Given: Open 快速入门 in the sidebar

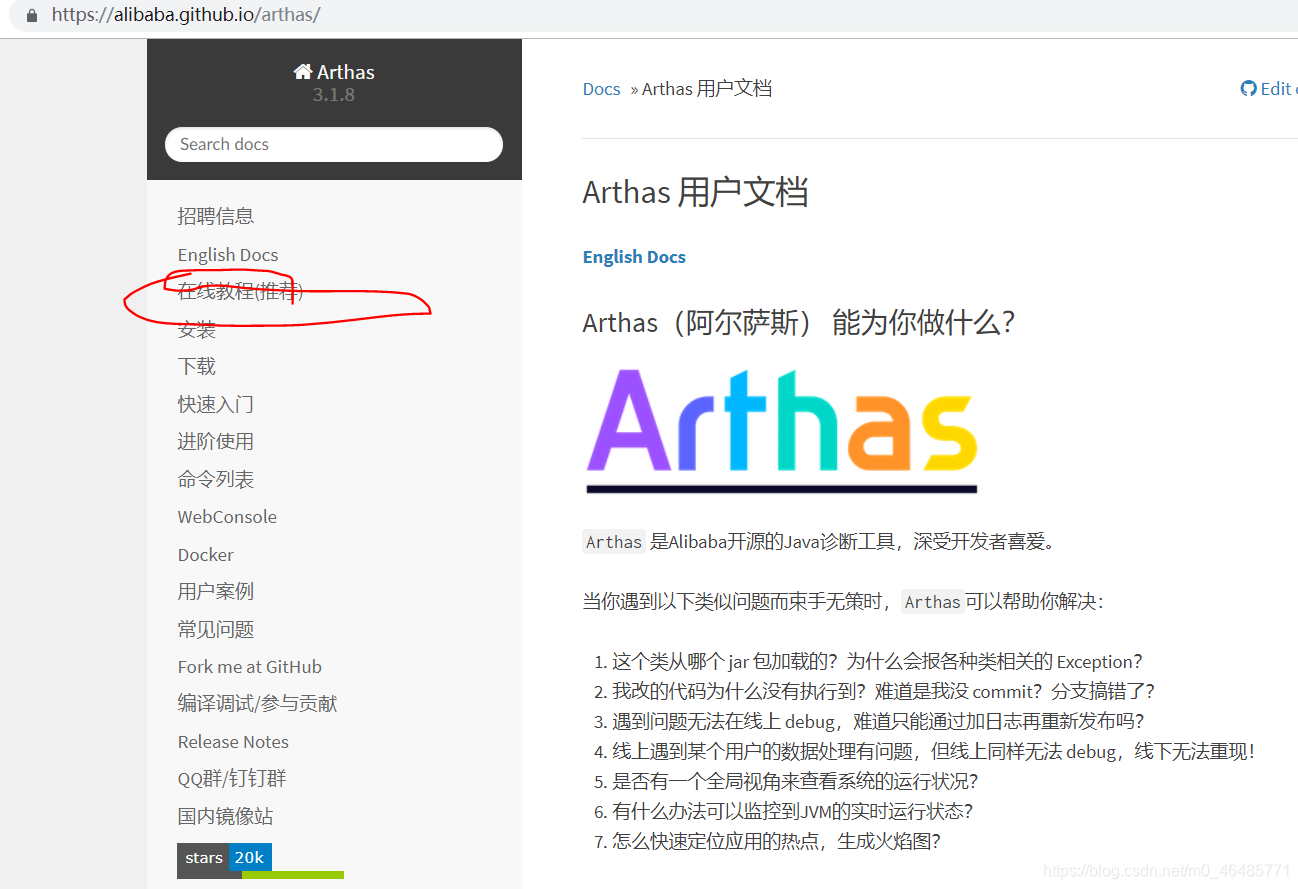Looking at the screenshot, I should click(216, 404).
